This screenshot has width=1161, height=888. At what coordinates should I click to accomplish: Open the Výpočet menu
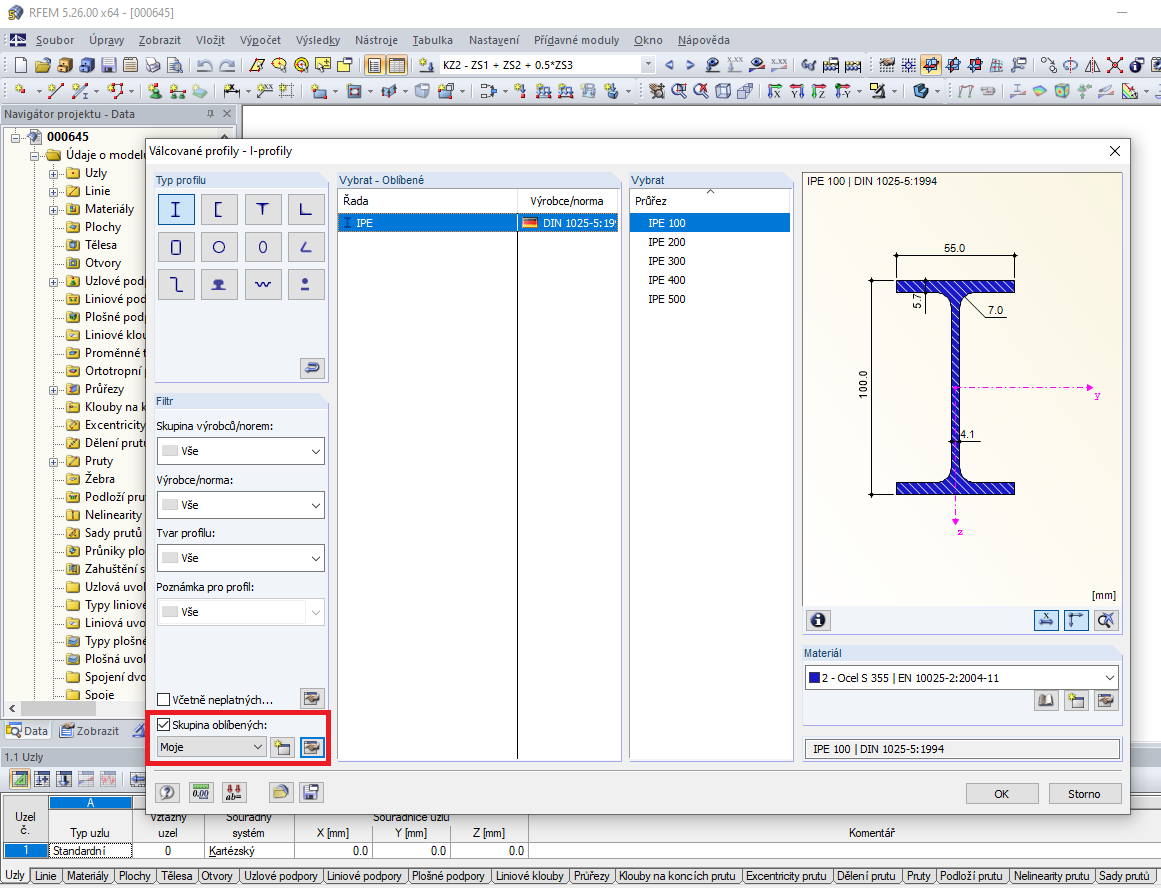(260, 40)
